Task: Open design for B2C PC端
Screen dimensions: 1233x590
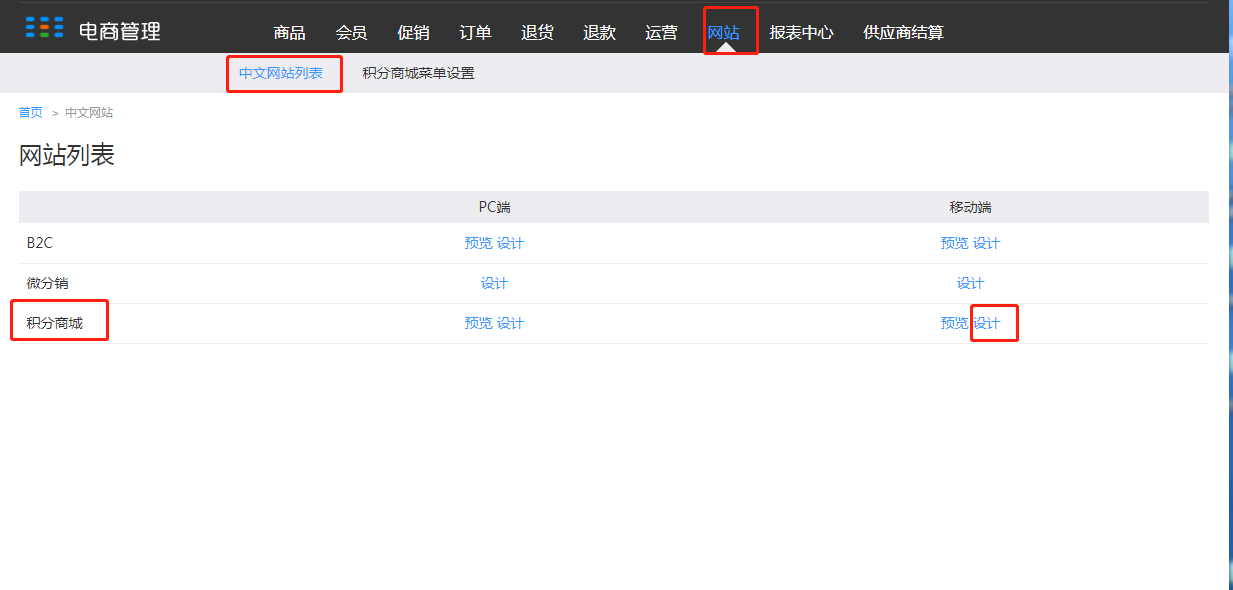Action: pos(510,243)
